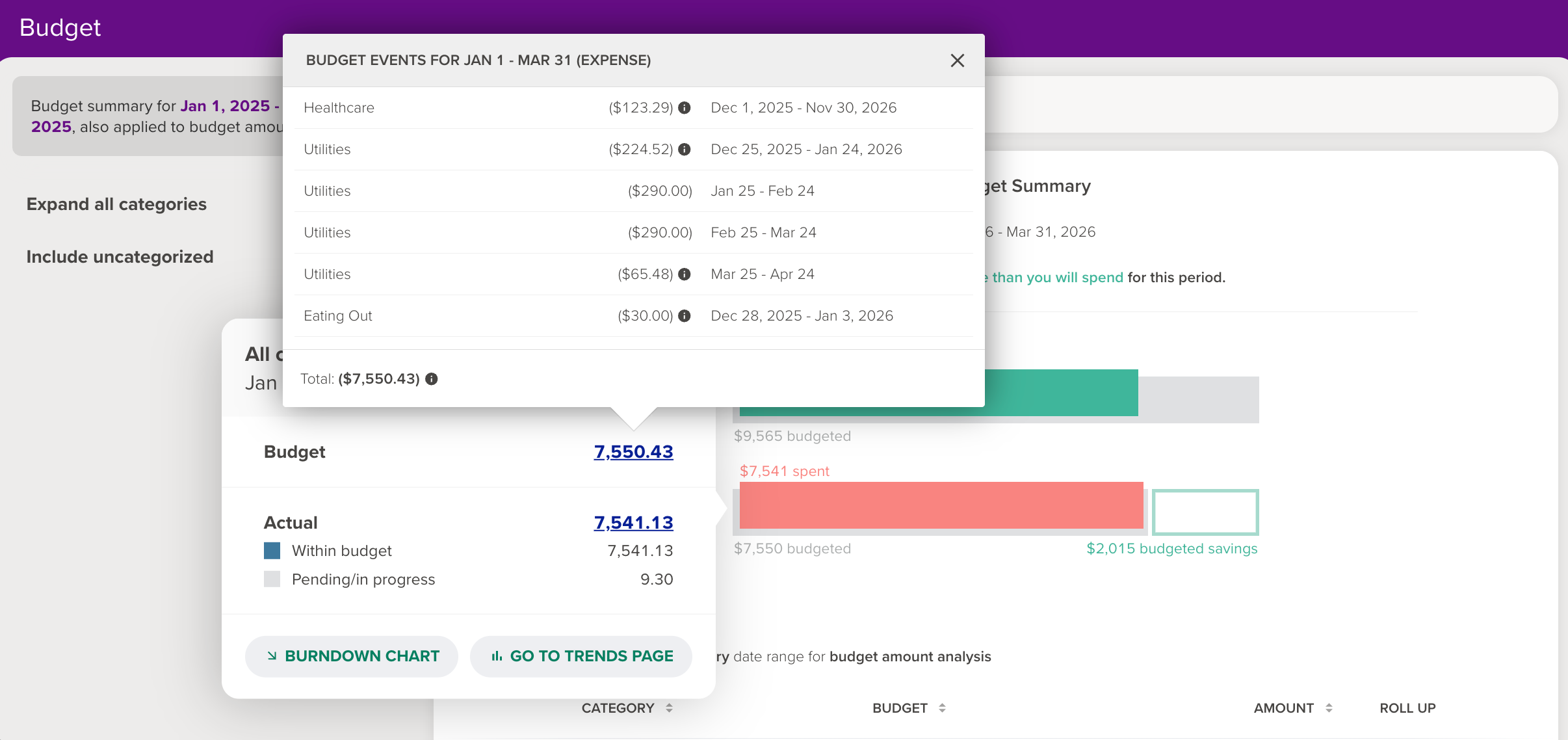Toggle Expand all categories

pos(116,204)
